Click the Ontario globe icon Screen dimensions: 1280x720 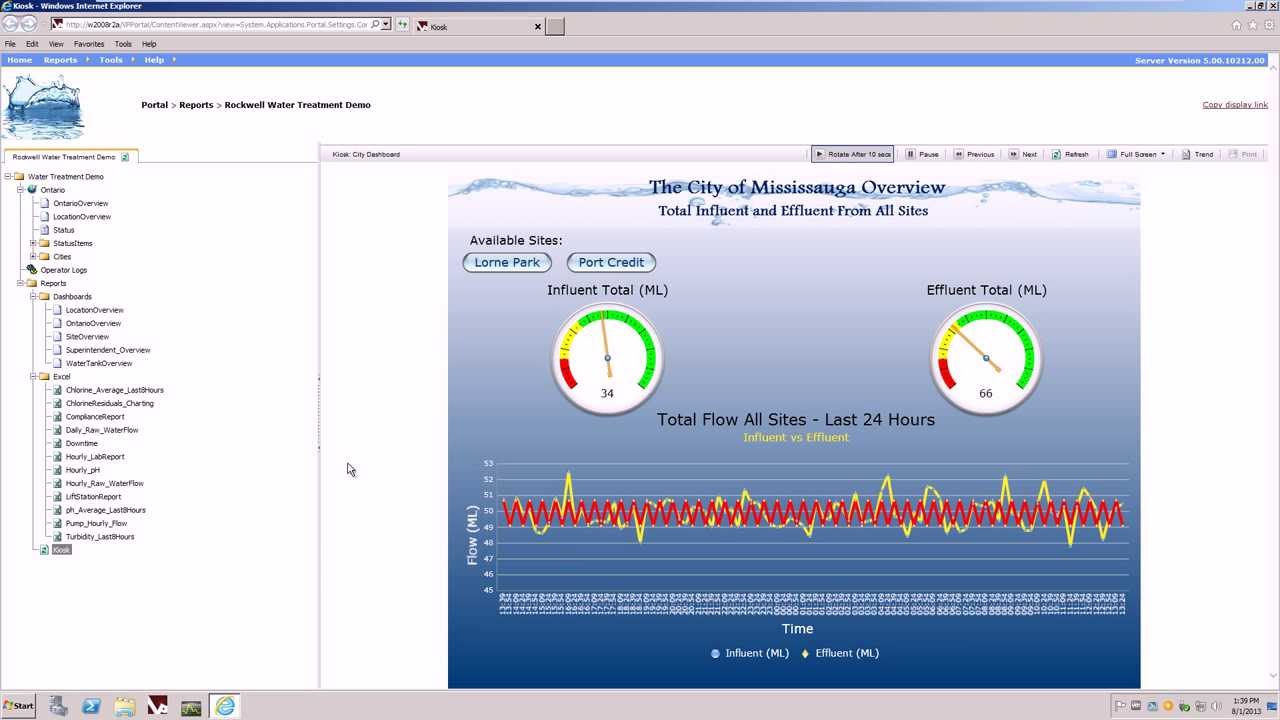pos(32,190)
